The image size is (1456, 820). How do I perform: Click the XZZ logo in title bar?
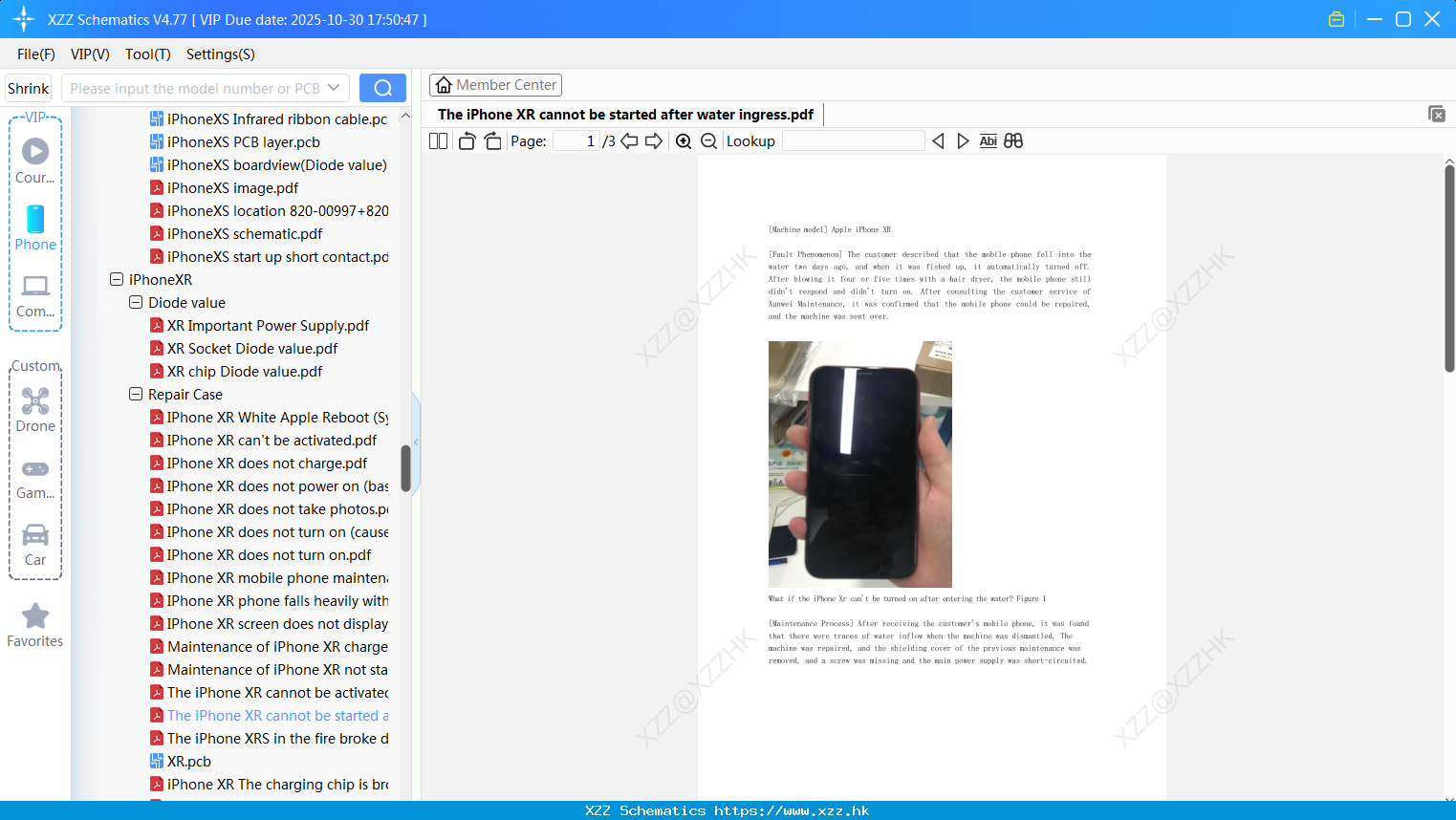24,19
